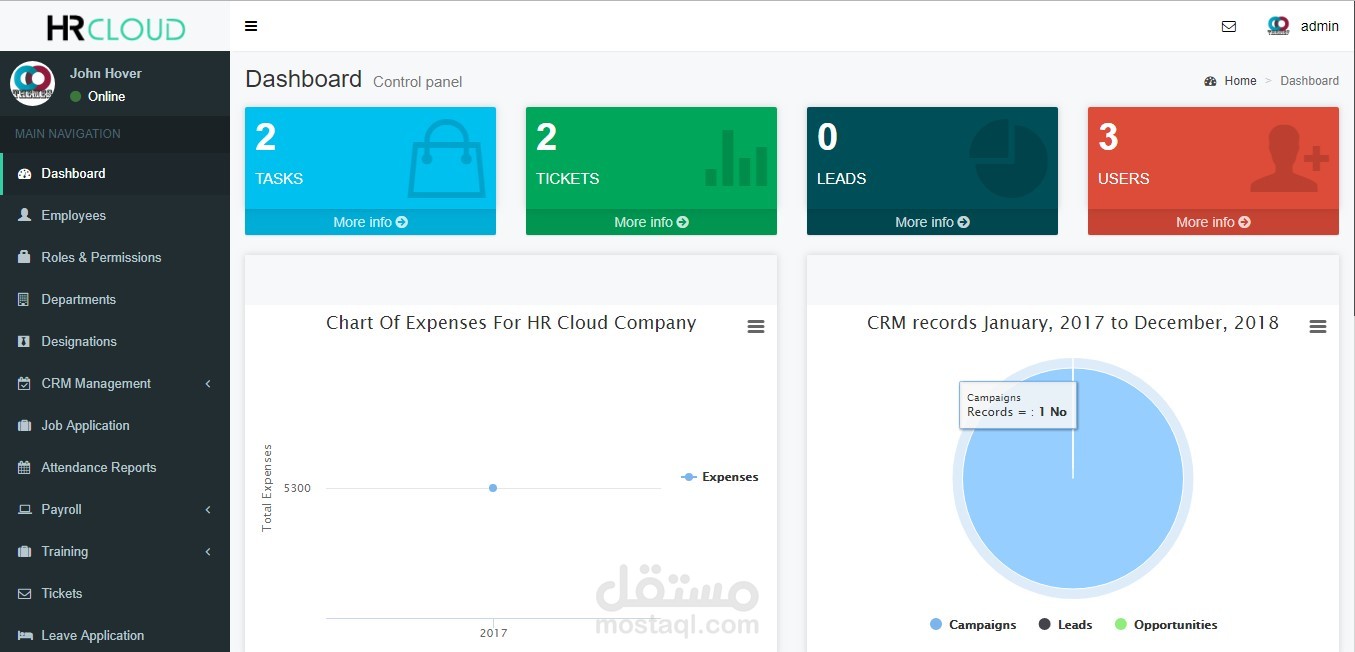Expand the Payroll submenu
1355x652 pixels.
coord(208,509)
